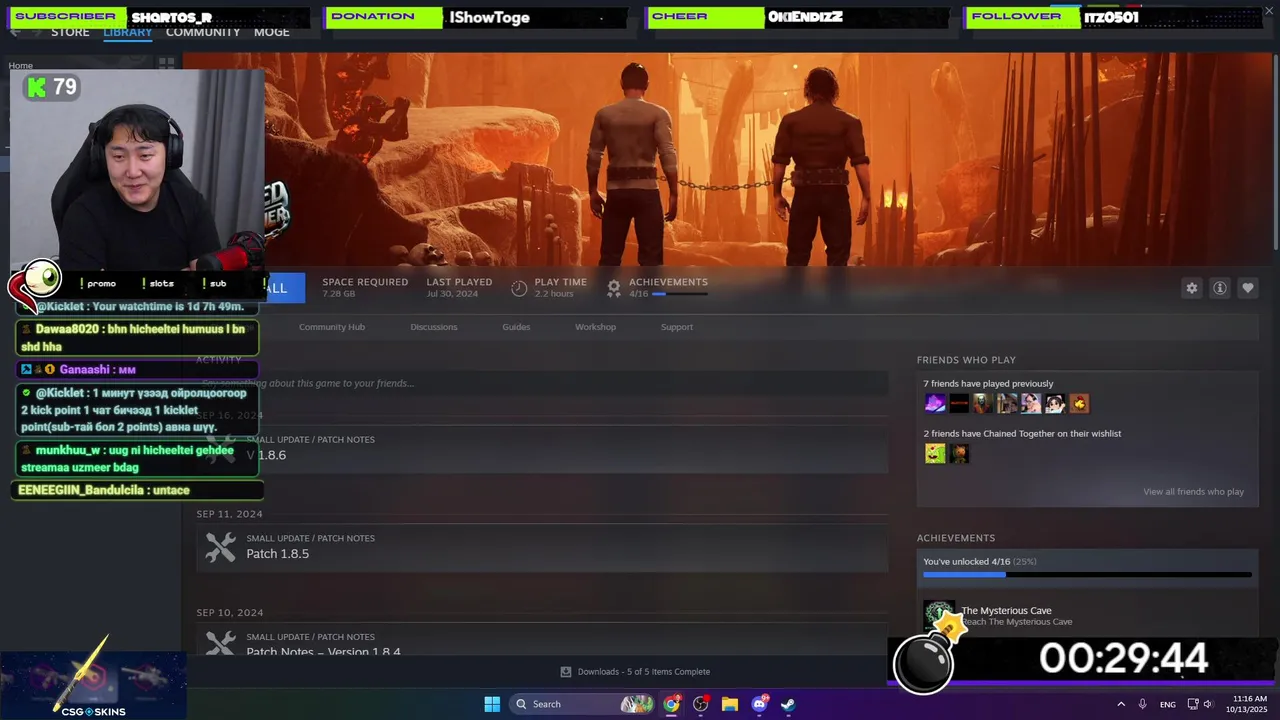1280x720 pixels.
Task: Open the v 1.8.6 patch notes
Action: tap(542, 449)
